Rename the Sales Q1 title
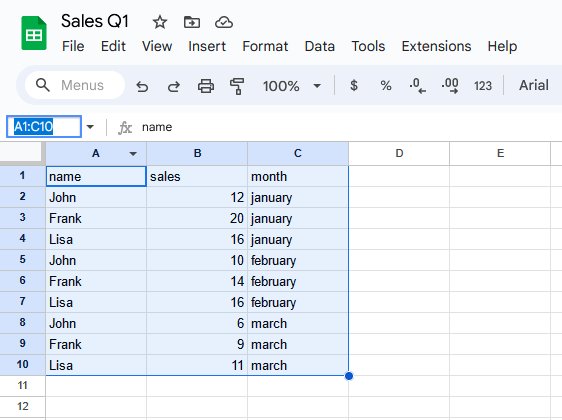This screenshot has width=562, height=420. 95,21
